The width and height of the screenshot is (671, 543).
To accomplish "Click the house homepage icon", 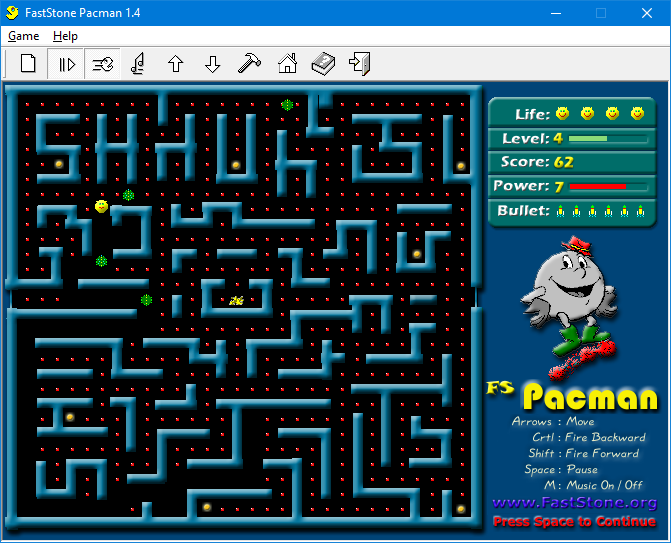I will click(287, 64).
